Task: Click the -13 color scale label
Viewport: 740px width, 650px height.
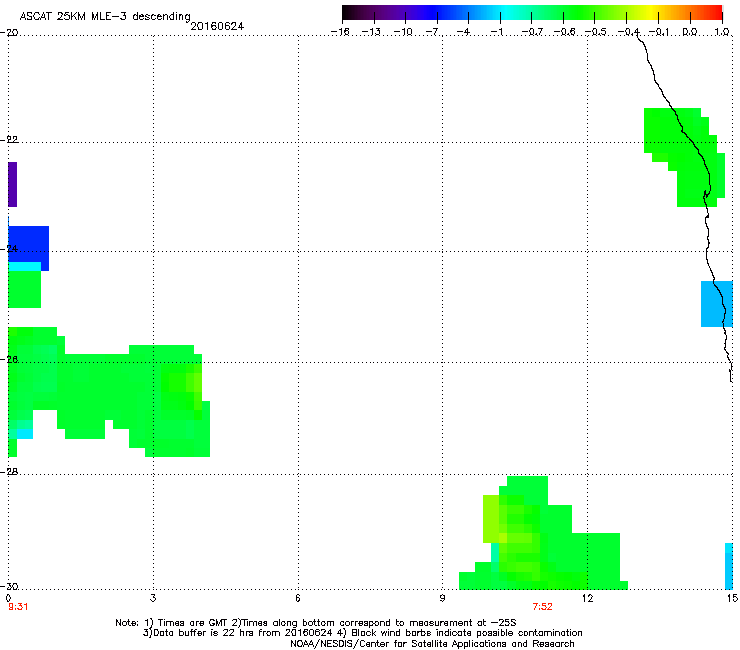Action: tap(371, 32)
